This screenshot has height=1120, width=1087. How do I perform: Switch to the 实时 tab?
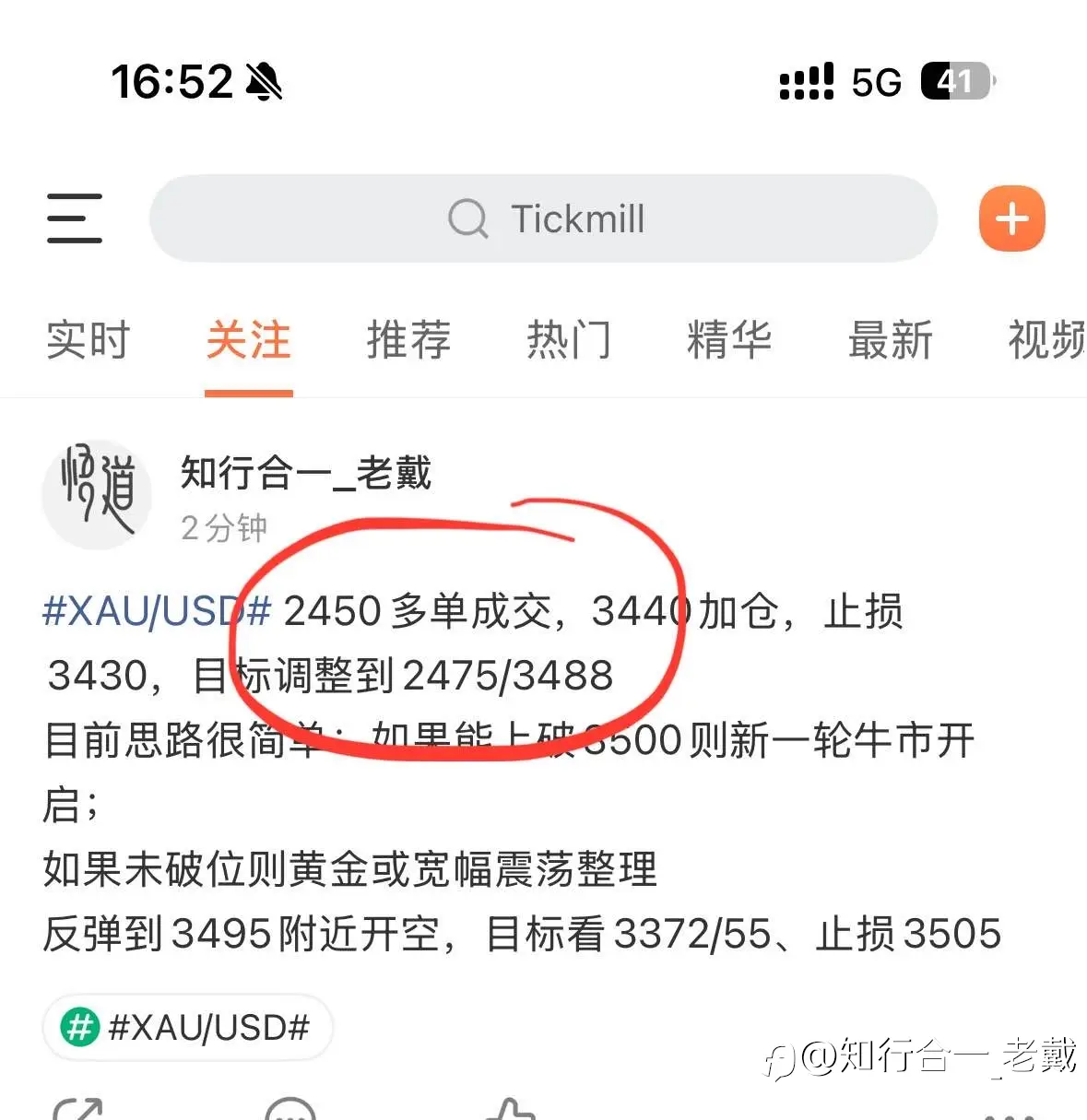click(x=89, y=340)
